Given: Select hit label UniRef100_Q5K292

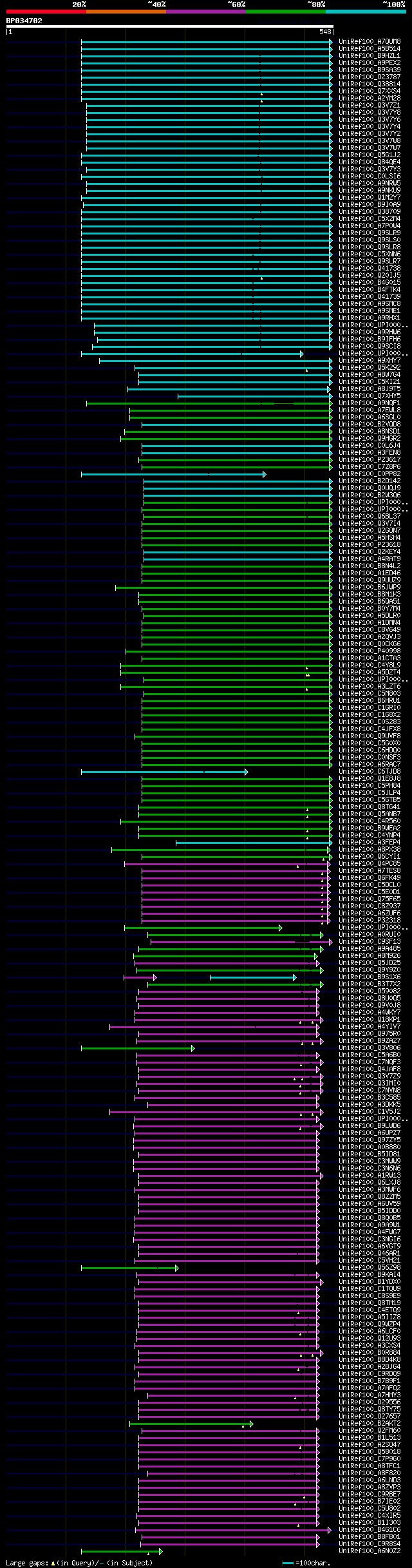Looking at the screenshot, I should [x=370, y=368].
